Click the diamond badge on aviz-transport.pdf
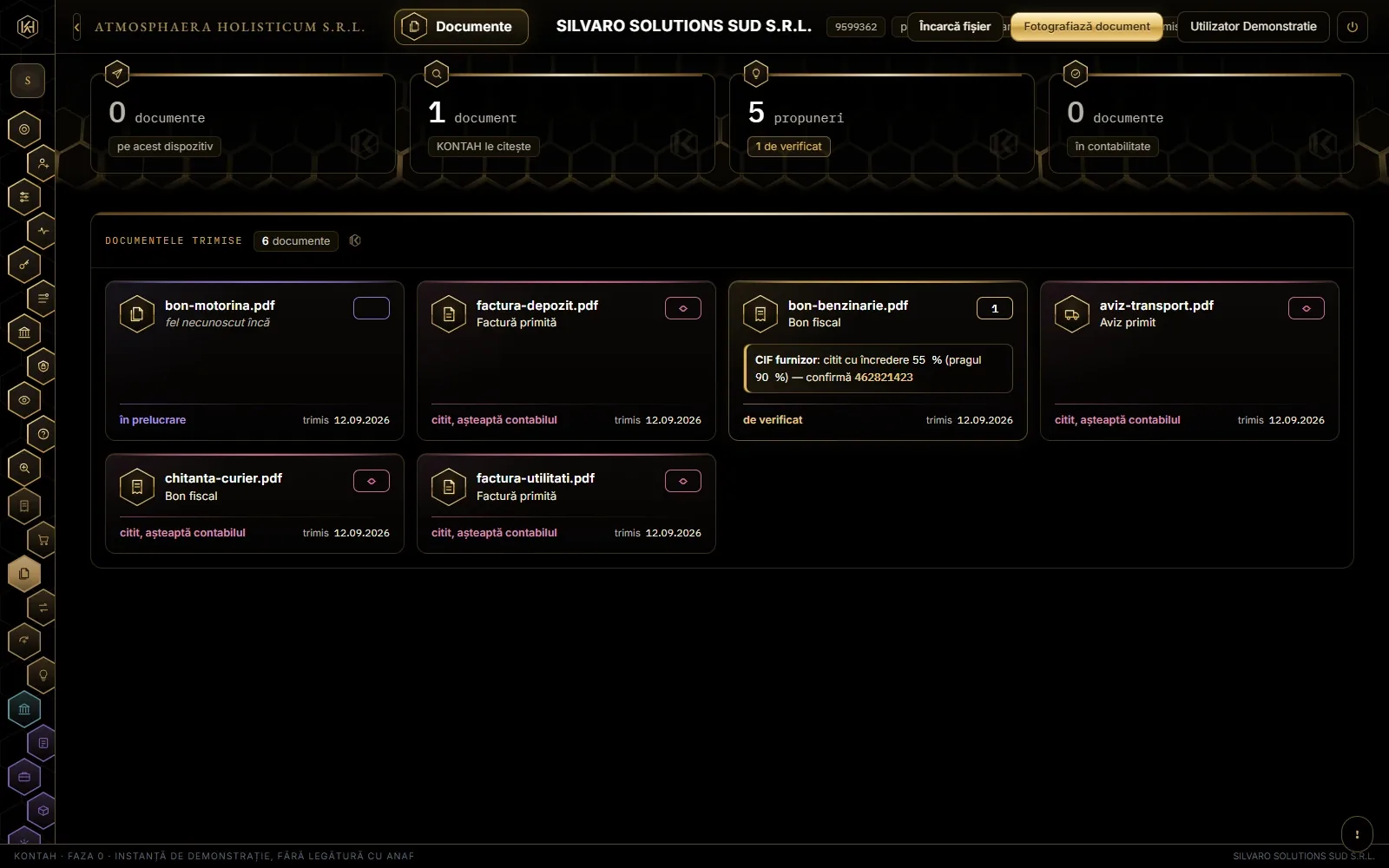Screen dimensions: 1389x868 pyautogui.click(x=1307, y=308)
